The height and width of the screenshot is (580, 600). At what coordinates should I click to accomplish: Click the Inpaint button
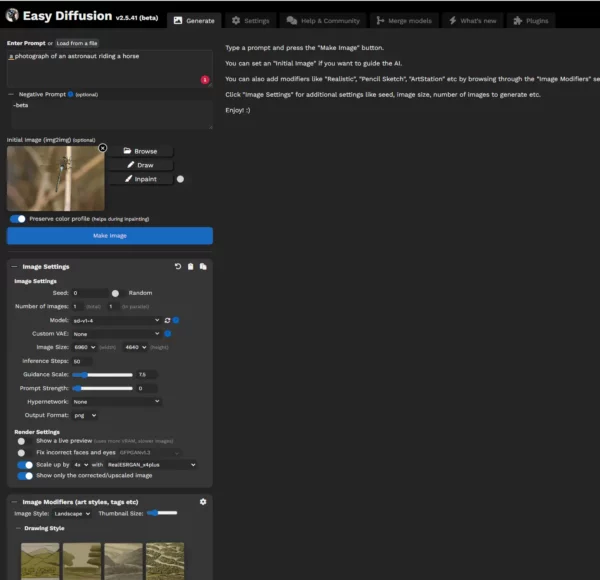click(140, 179)
